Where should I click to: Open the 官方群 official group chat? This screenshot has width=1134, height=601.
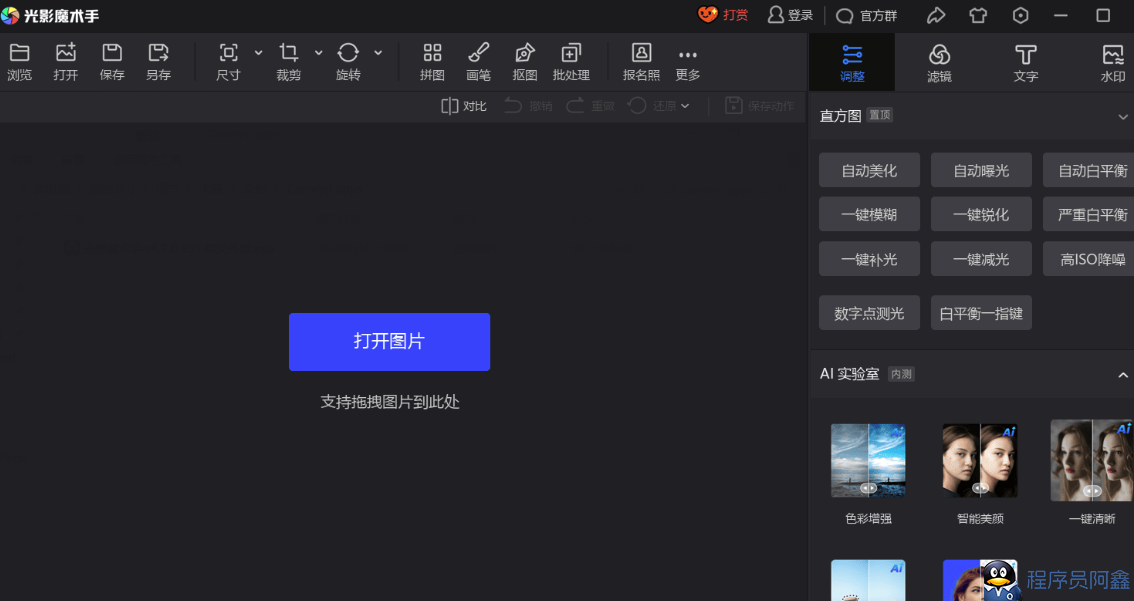pos(866,16)
